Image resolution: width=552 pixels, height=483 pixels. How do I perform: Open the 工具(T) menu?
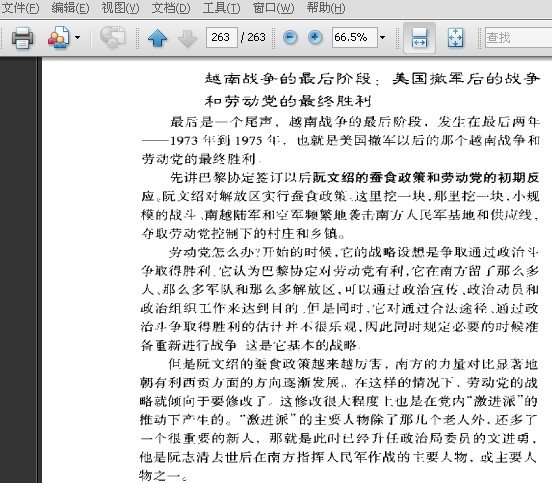coord(221,8)
